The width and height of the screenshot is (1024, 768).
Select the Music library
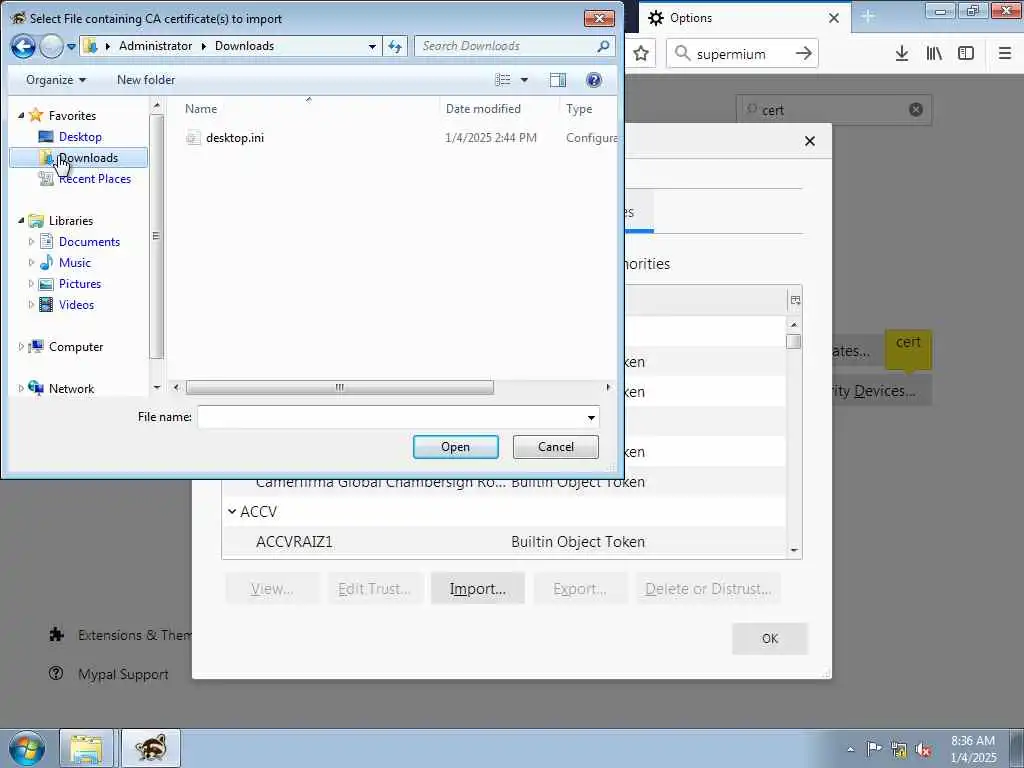[74, 263]
